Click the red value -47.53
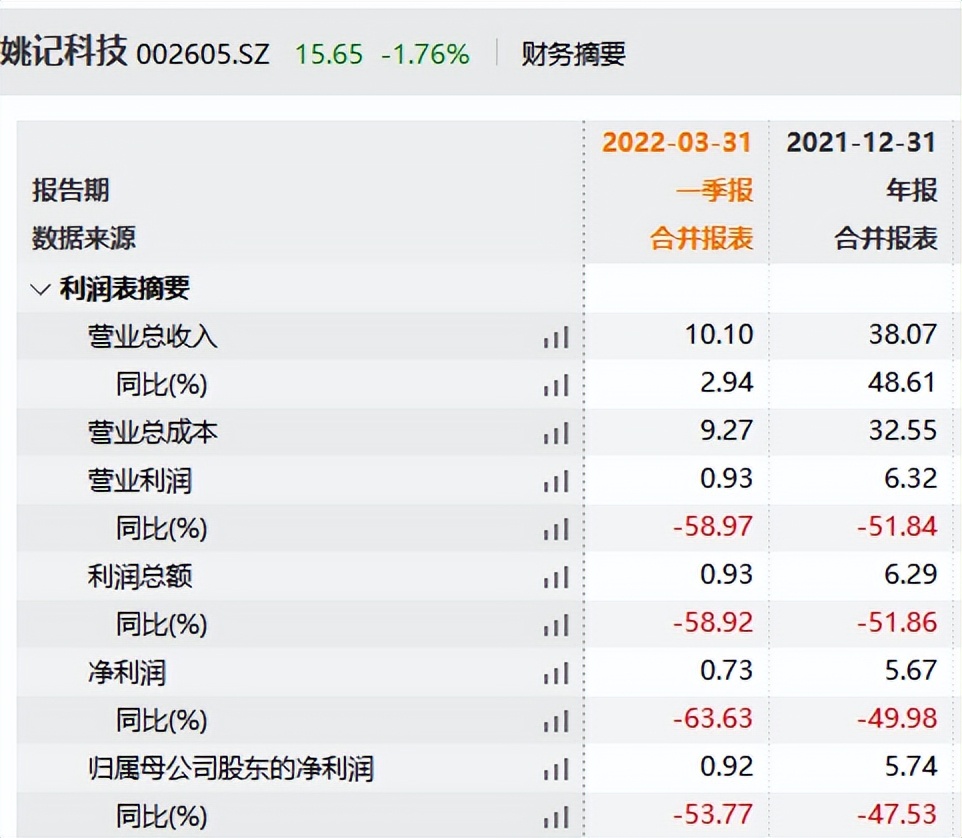The height and width of the screenshot is (838, 962). click(x=897, y=815)
